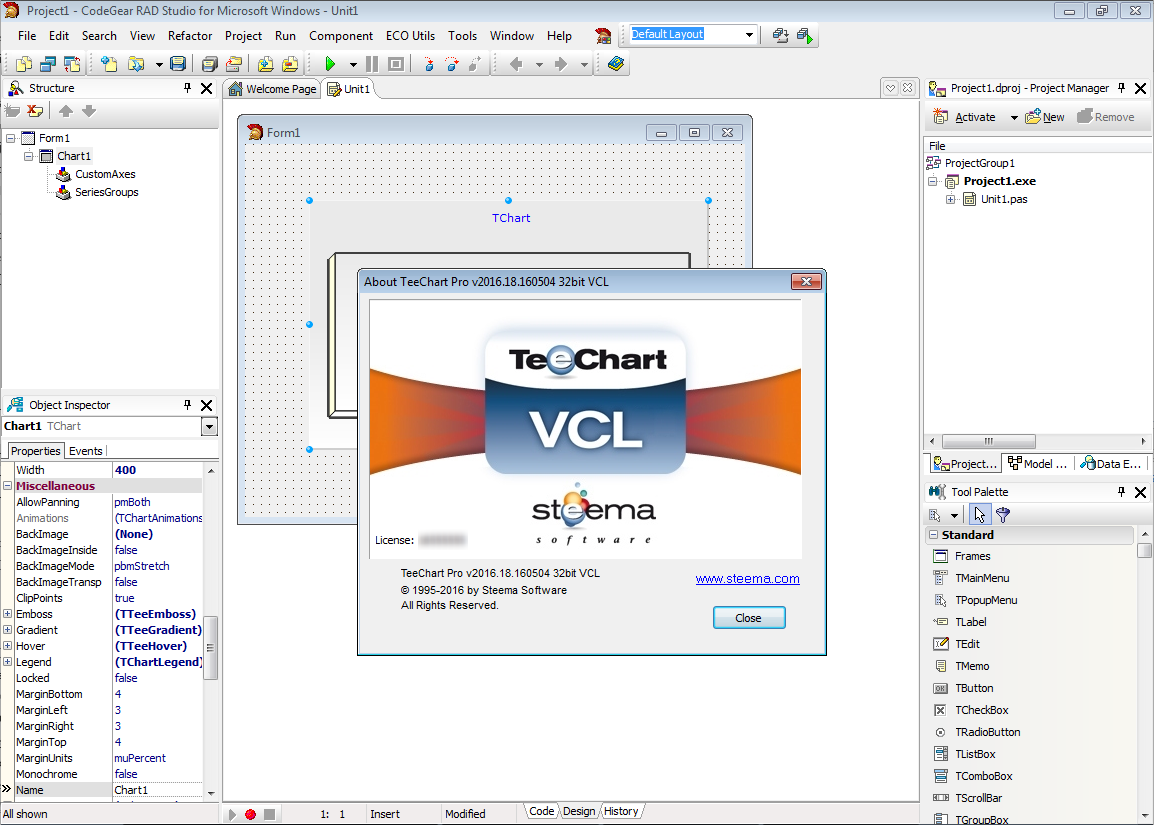Switch to the History tab

tap(621, 811)
